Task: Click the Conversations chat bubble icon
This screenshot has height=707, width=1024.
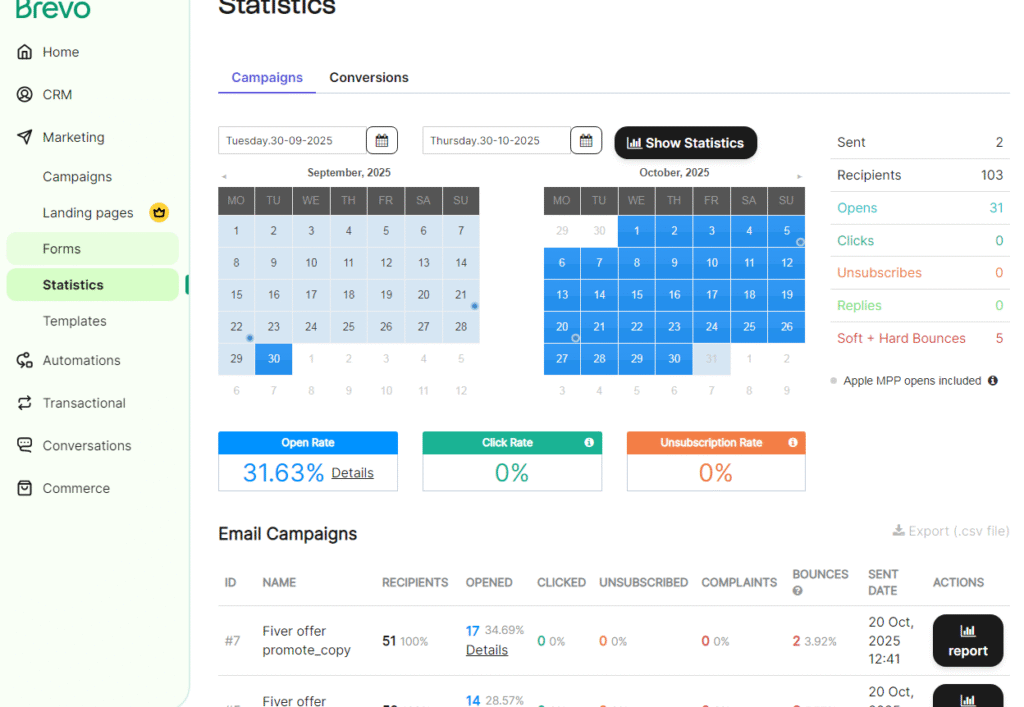Action: (25, 446)
